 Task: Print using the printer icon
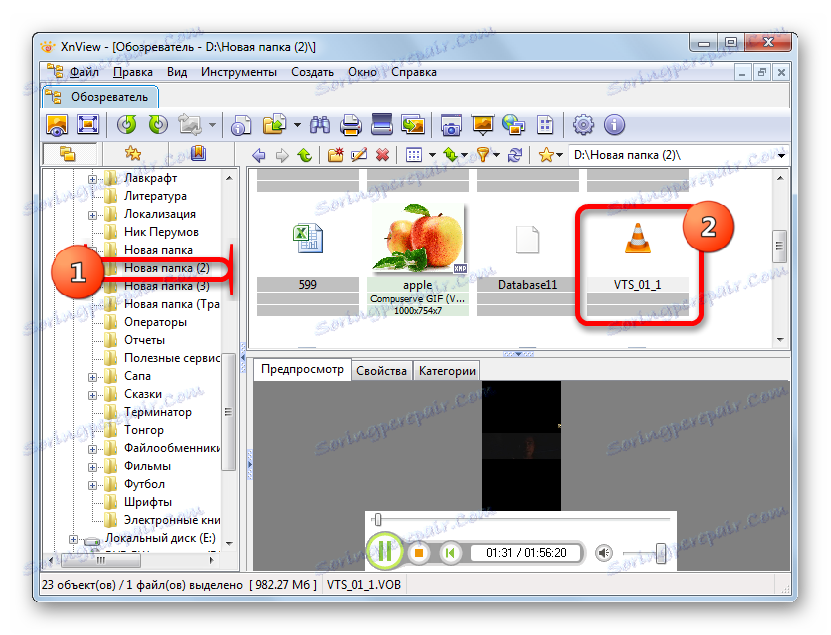coord(350,126)
